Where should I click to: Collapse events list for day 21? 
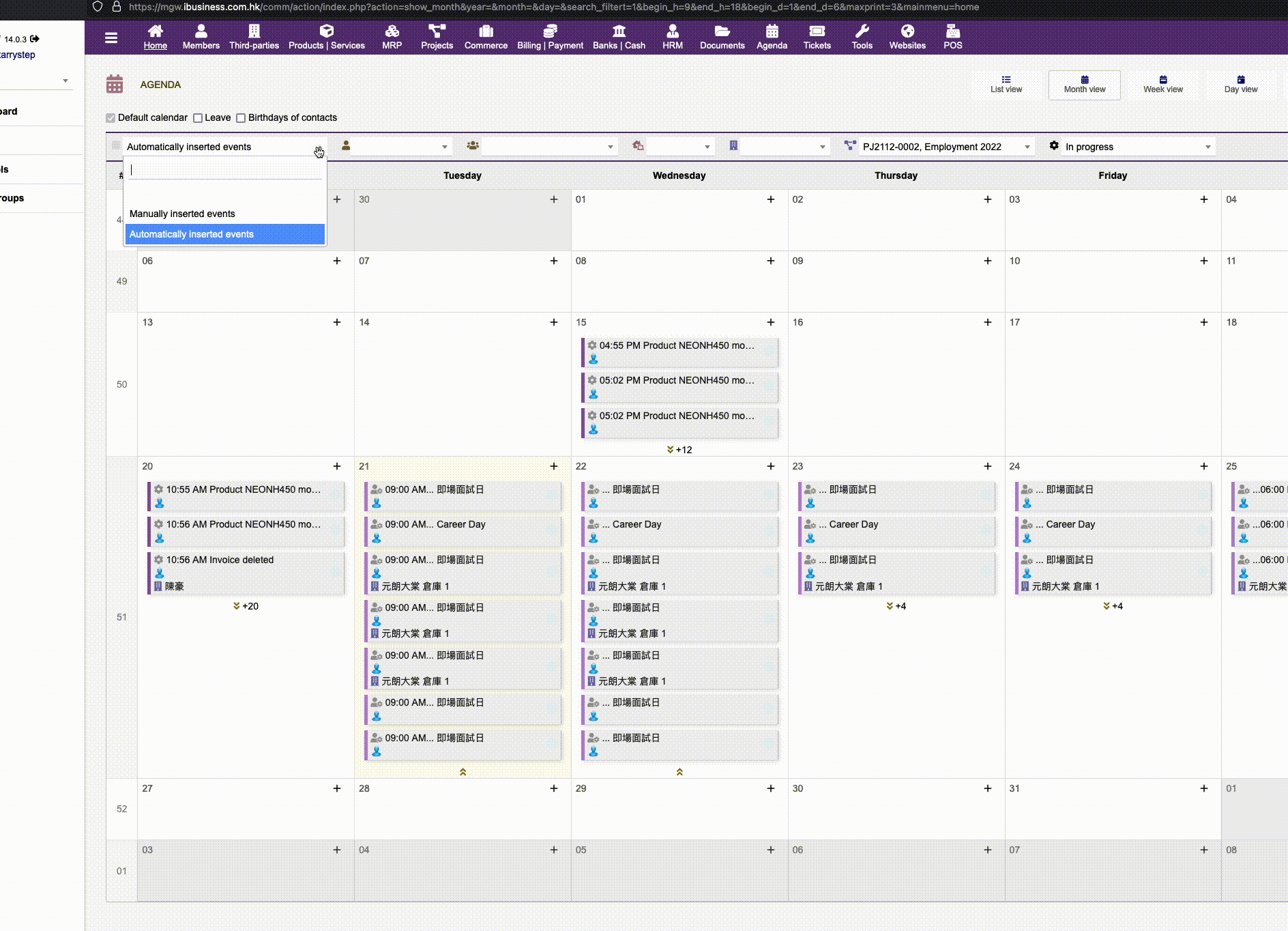pyautogui.click(x=463, y=772)
